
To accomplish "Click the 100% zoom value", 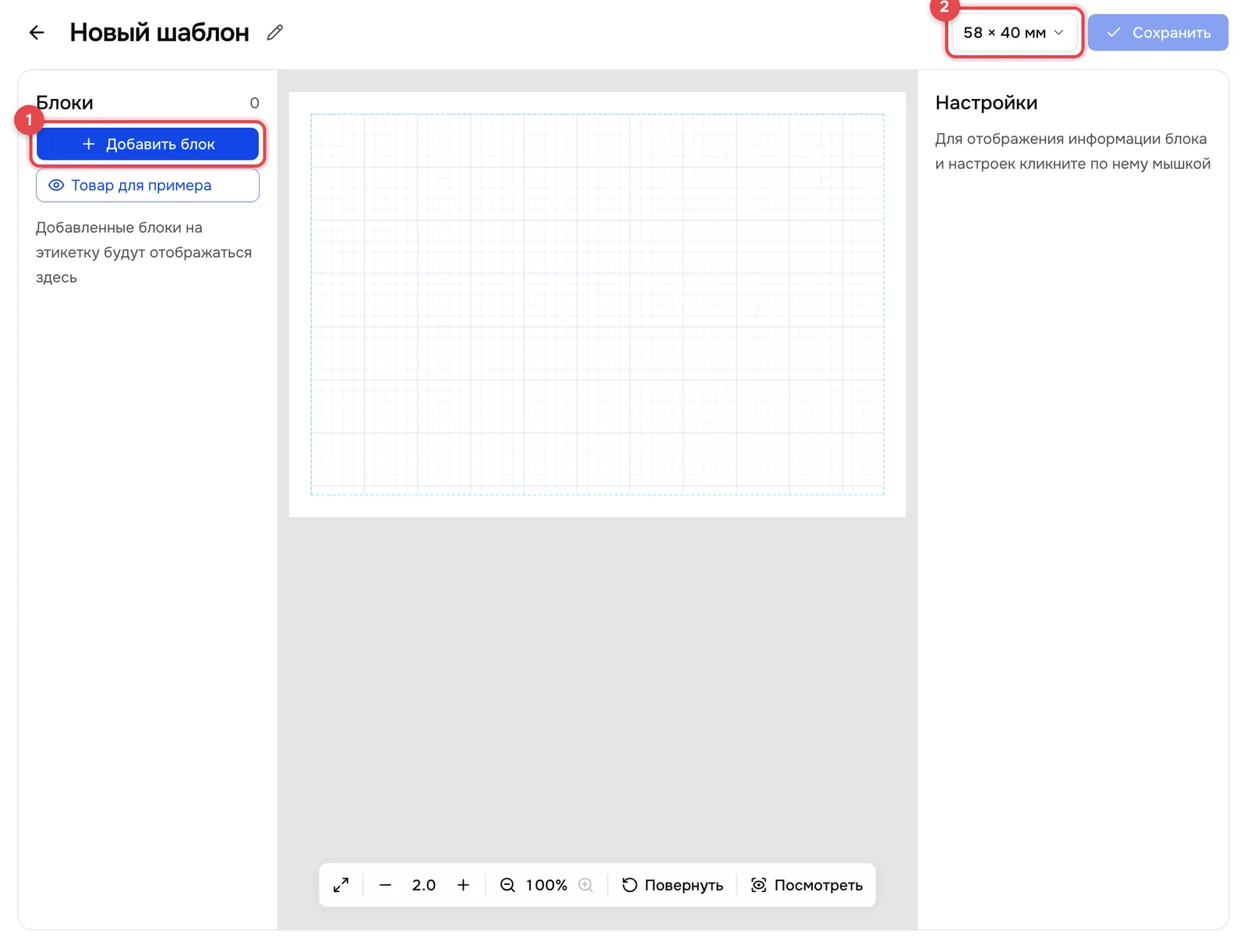I will tap(546, 885).
